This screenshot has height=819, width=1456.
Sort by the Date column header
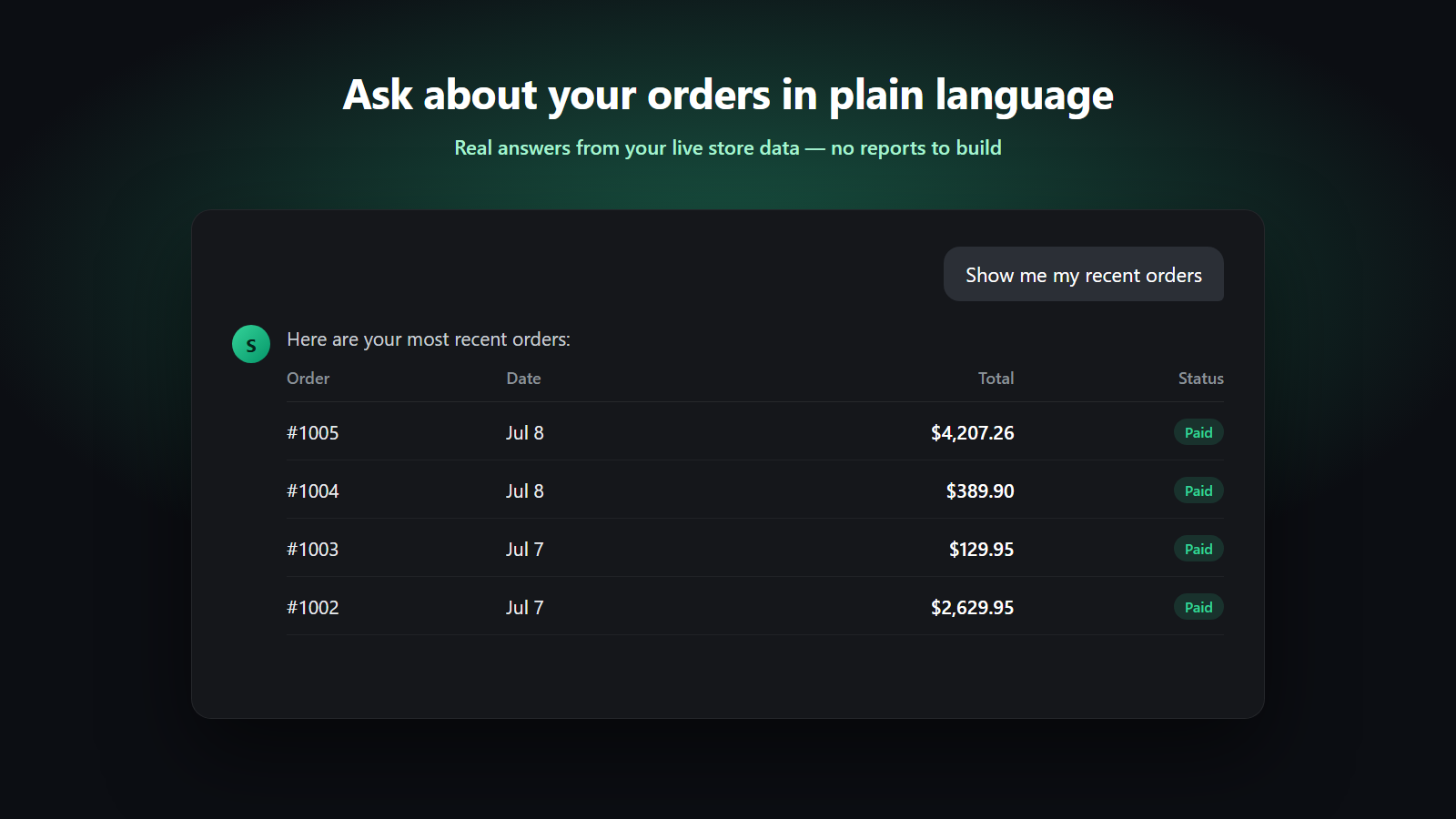[523, 378]
